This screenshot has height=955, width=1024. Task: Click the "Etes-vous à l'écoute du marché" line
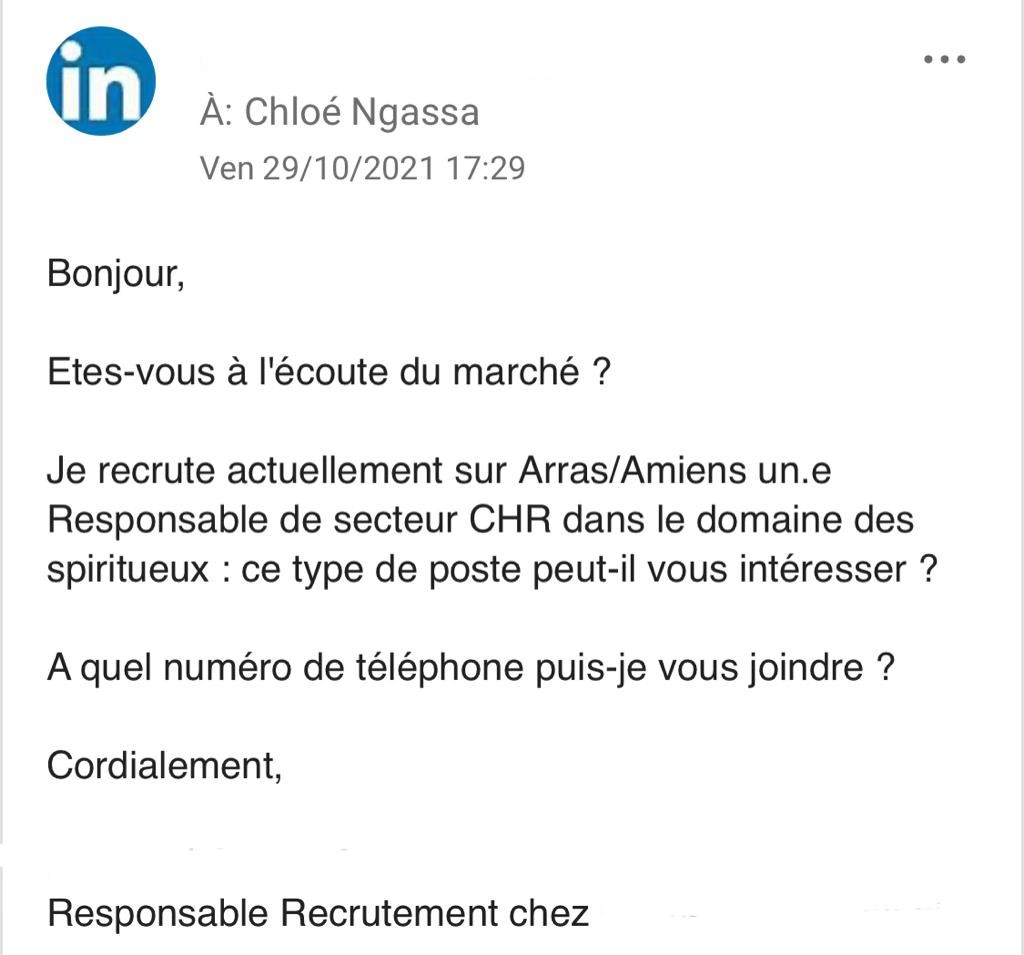pyautogui.click(x=328, y=373)
